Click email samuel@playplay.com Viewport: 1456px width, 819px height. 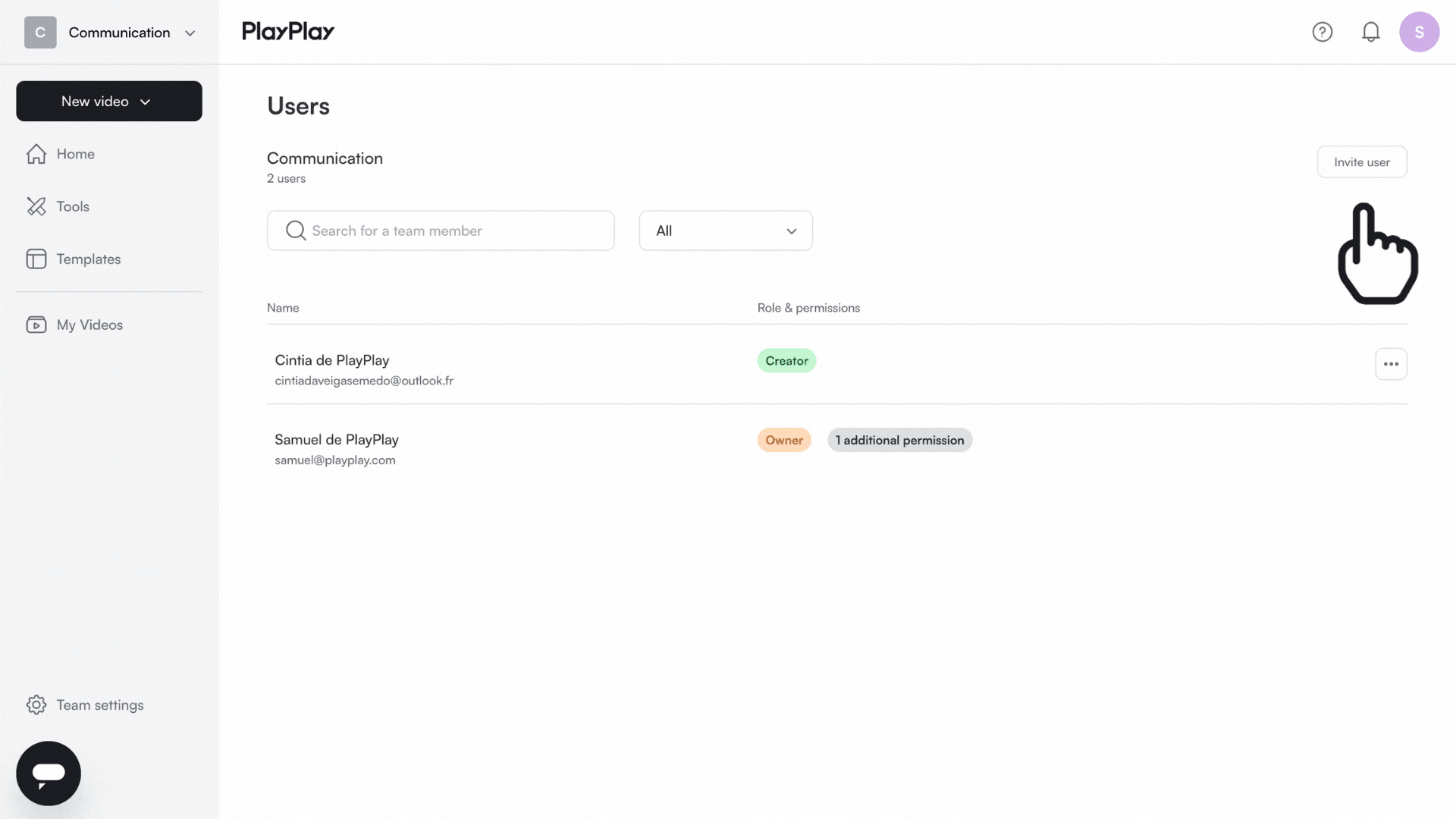click(x=335, y=460)
